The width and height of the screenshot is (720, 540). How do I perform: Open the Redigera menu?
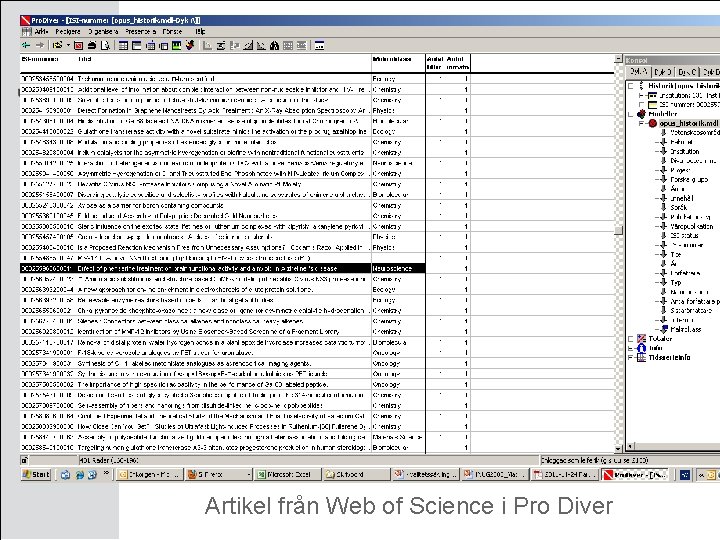point(68,31)
